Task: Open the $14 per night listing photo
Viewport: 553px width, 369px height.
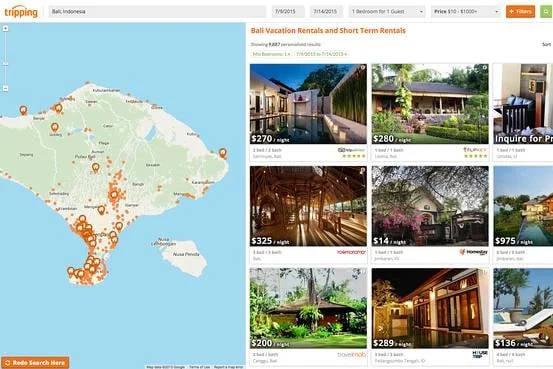Action: [x=430, y=206]
